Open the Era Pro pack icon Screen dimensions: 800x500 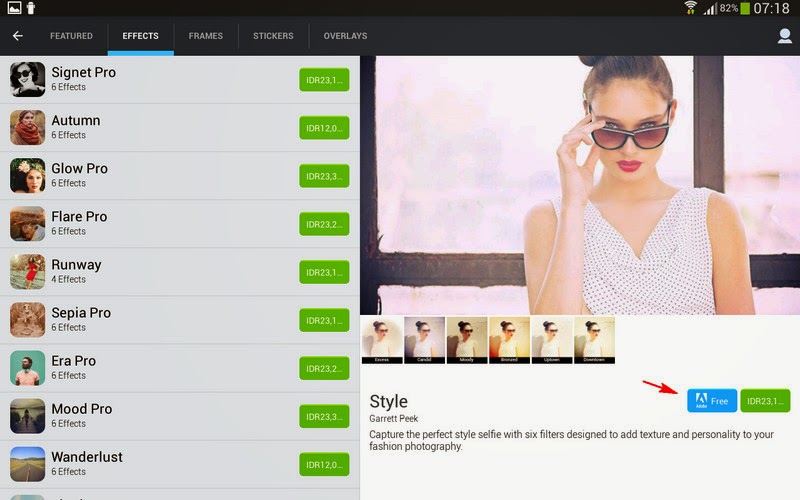pyautogui.click(x=28, y=368)
